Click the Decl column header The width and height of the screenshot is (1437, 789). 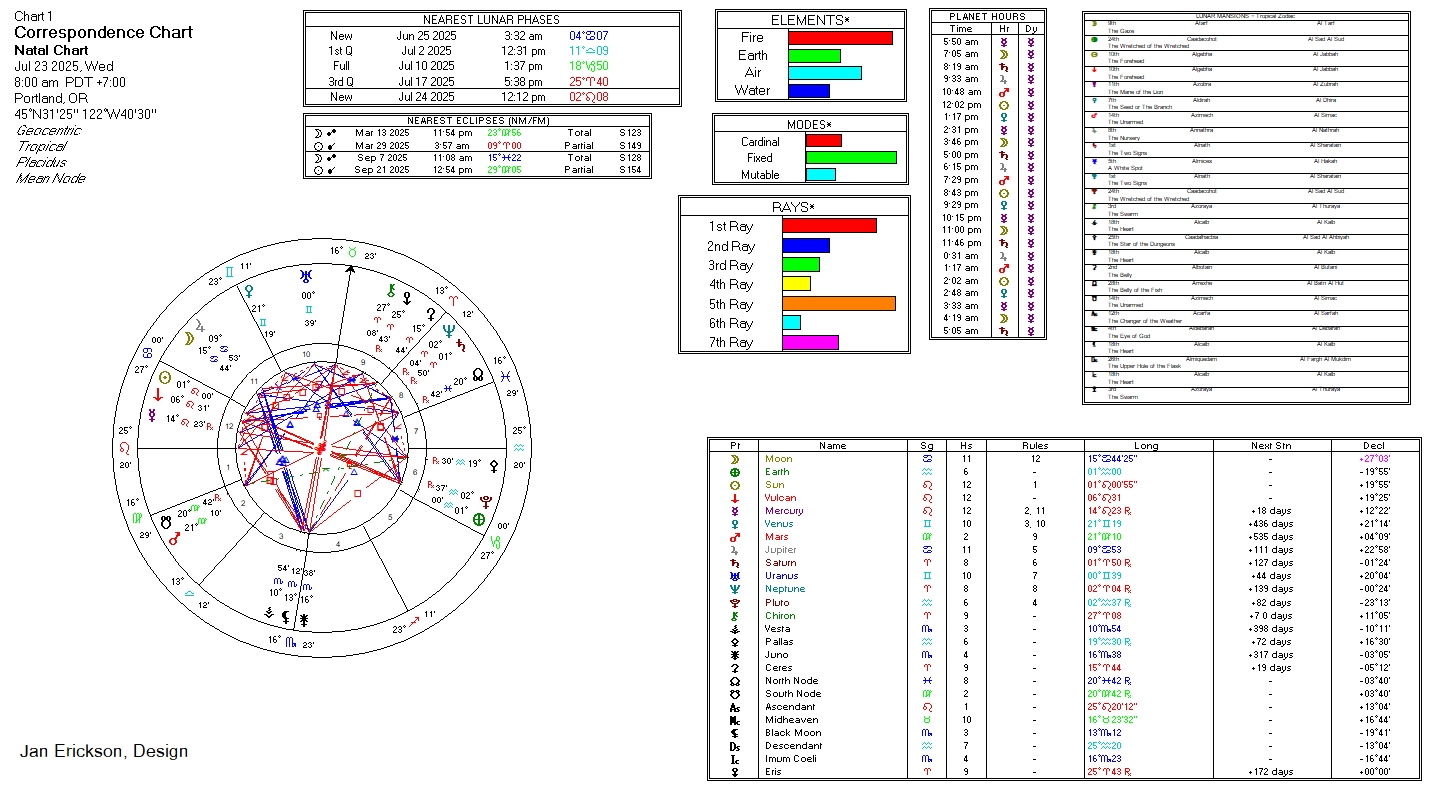tap(1373, 446)
